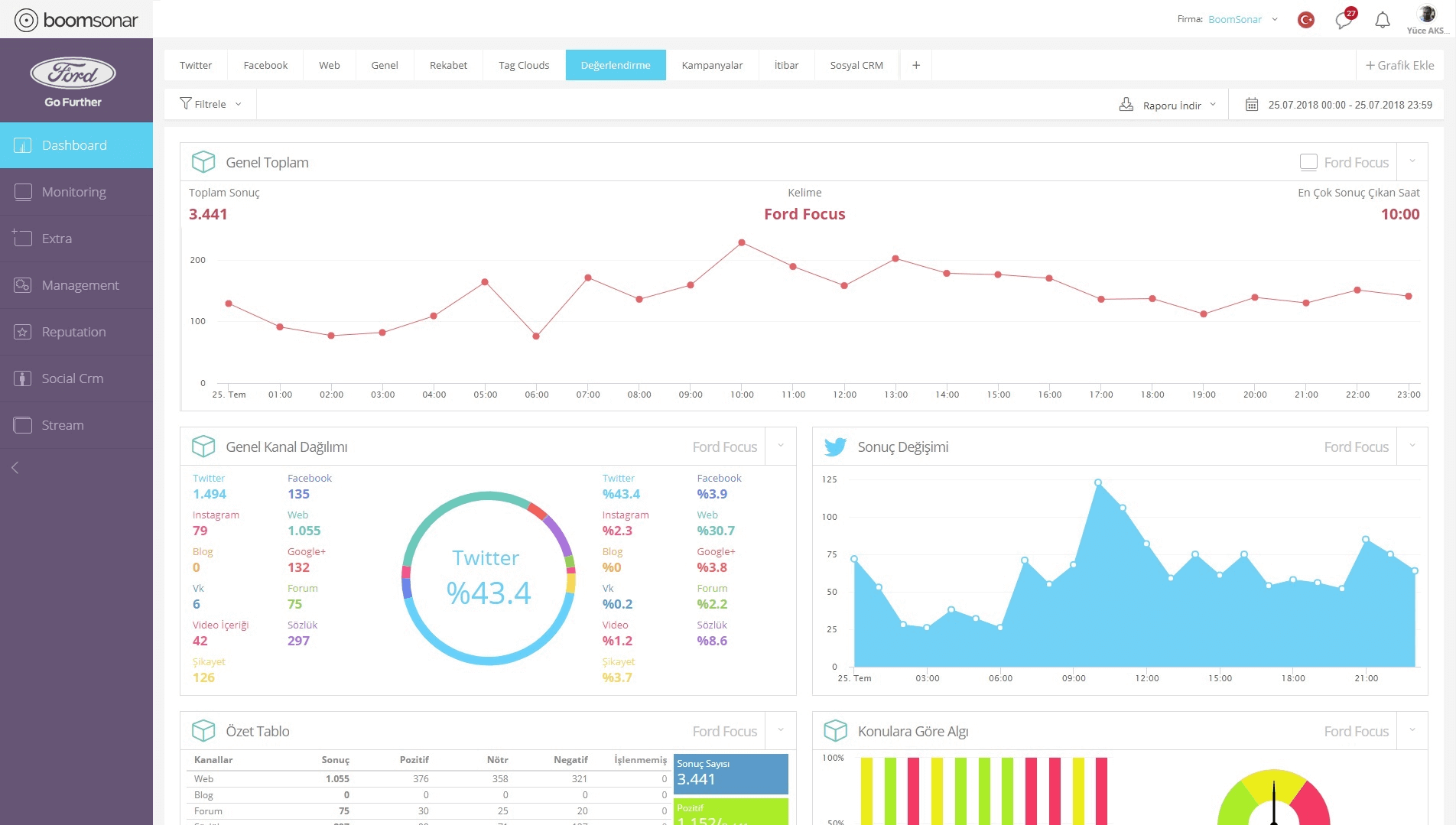This screenshot has height=825, width=1456.
Task: Click the Forum row in Özet Tablo
Action: tap(429, 810)
